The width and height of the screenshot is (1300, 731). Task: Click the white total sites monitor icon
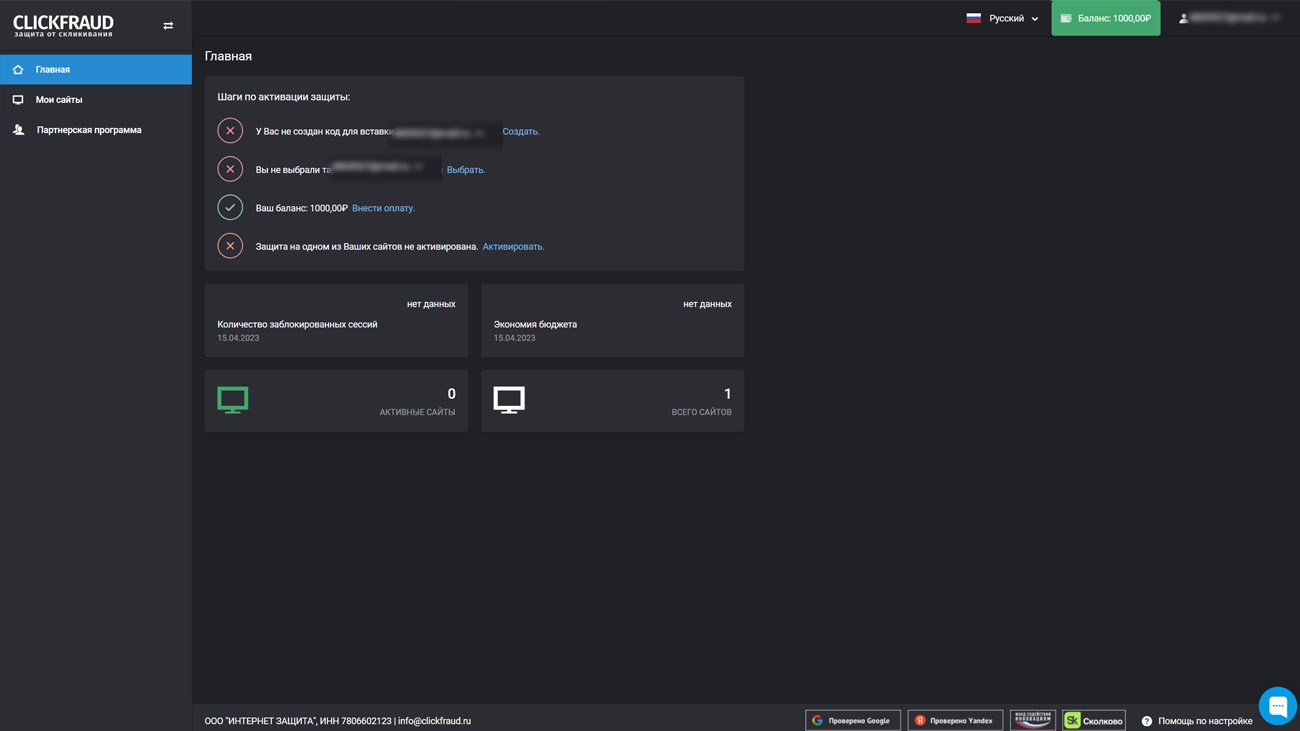pos(509,400)
